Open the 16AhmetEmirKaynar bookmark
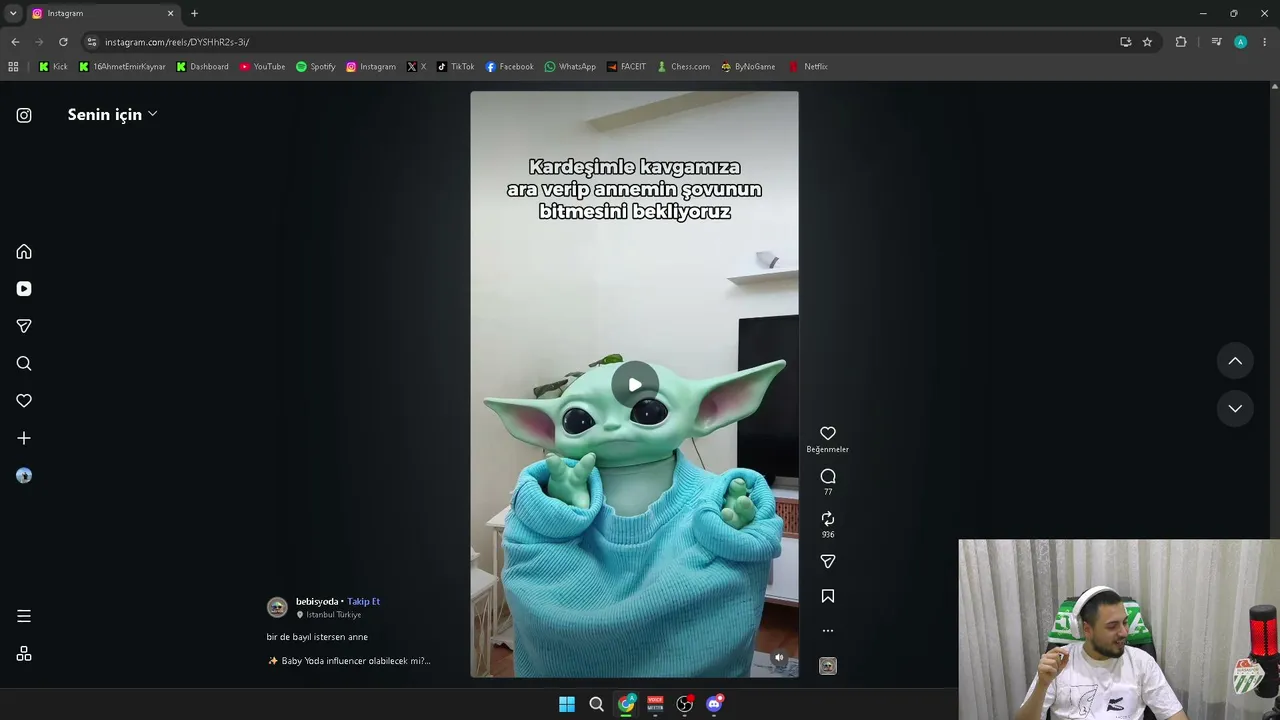This screenshot has height=720, width=1280. pos(122,67)
